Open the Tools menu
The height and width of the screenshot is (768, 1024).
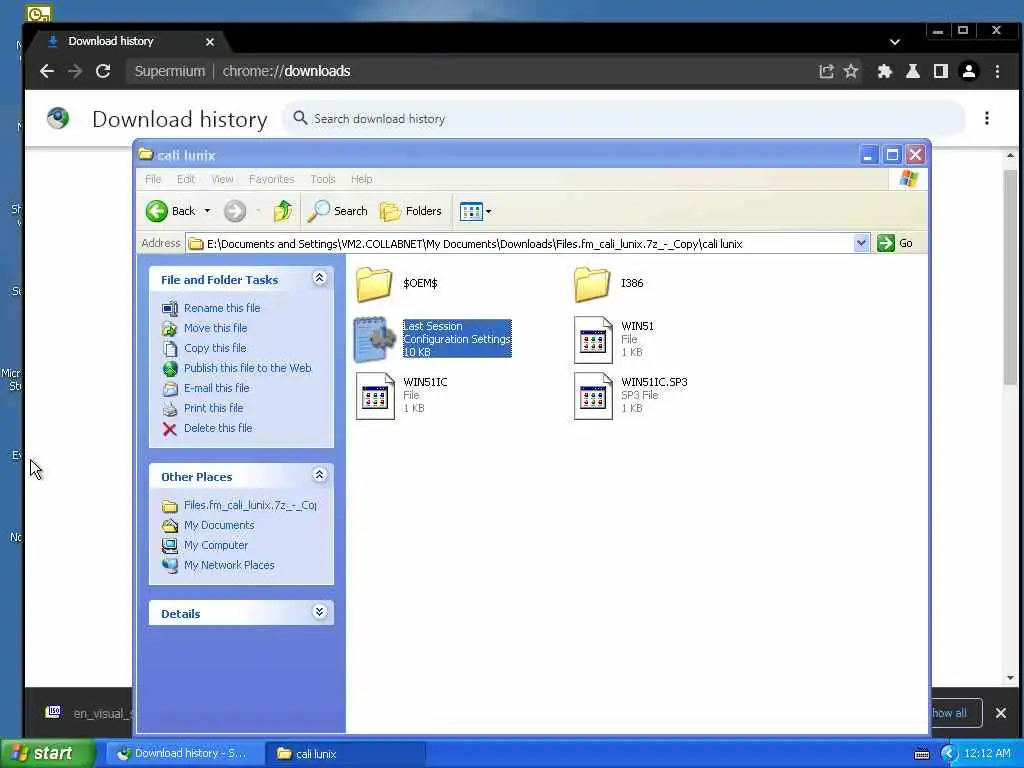click(x=323, y=179)
